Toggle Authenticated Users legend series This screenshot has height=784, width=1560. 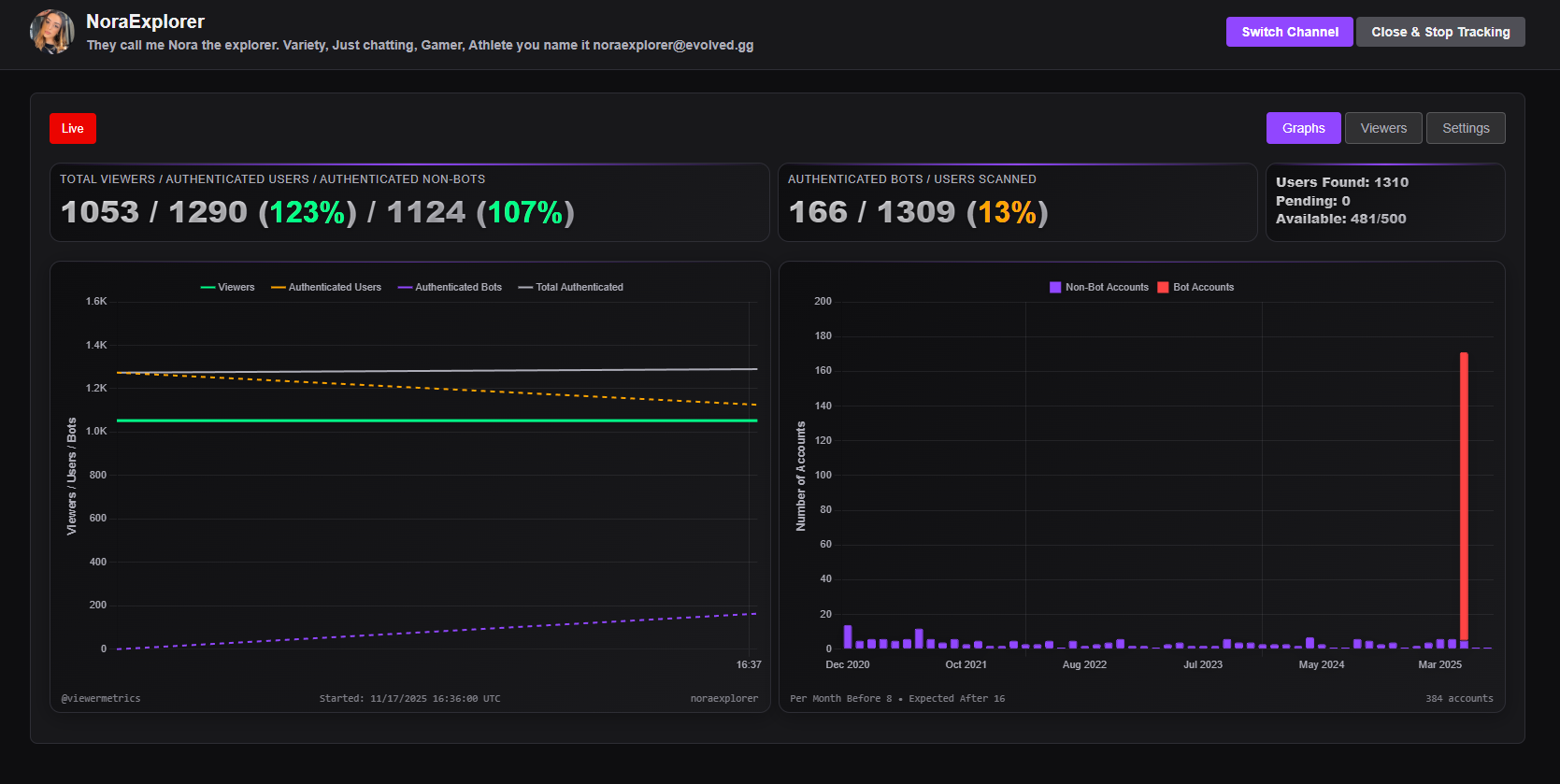pos(326,287)
